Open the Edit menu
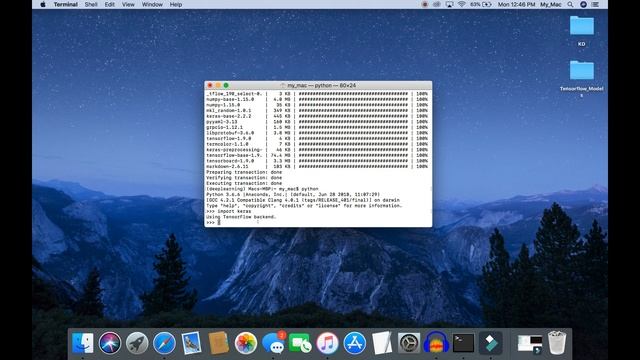 tap(109, 4)
